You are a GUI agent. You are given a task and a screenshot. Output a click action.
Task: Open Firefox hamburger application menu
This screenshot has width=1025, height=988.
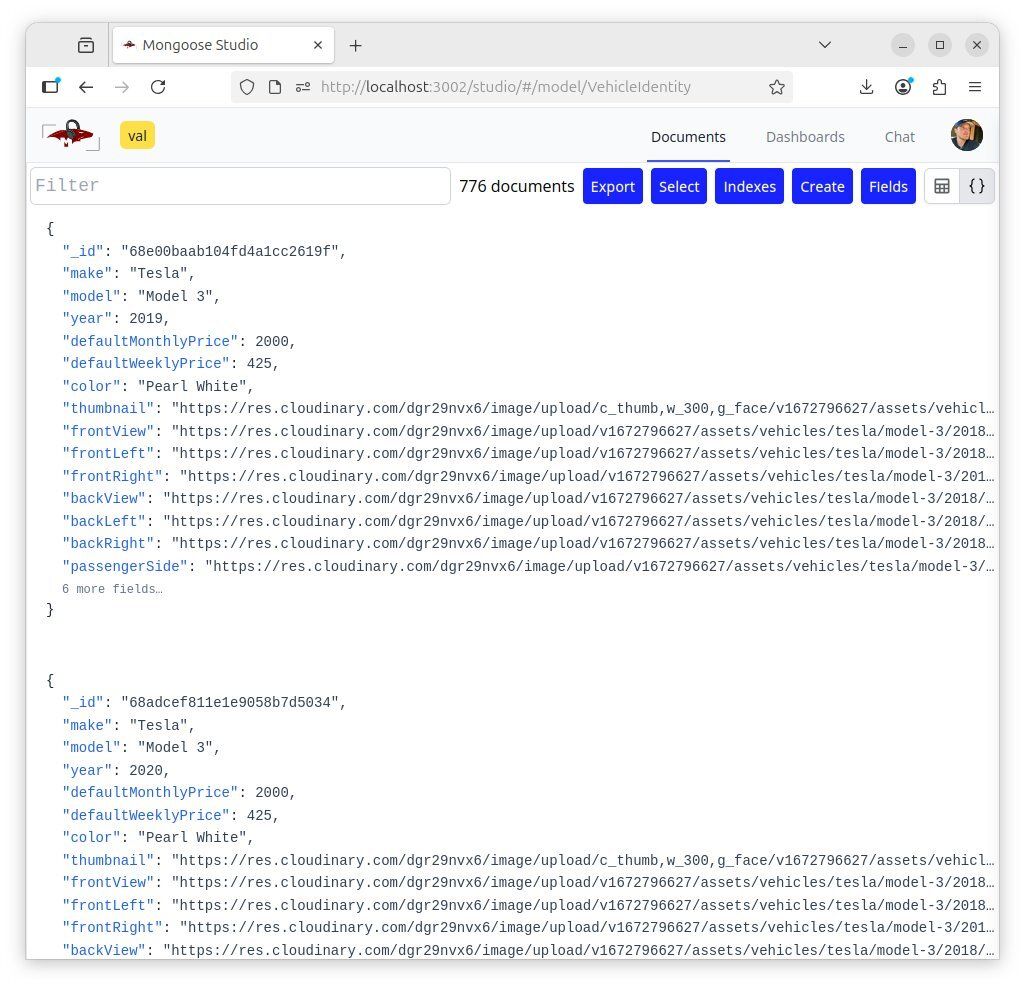pos(975,87)
